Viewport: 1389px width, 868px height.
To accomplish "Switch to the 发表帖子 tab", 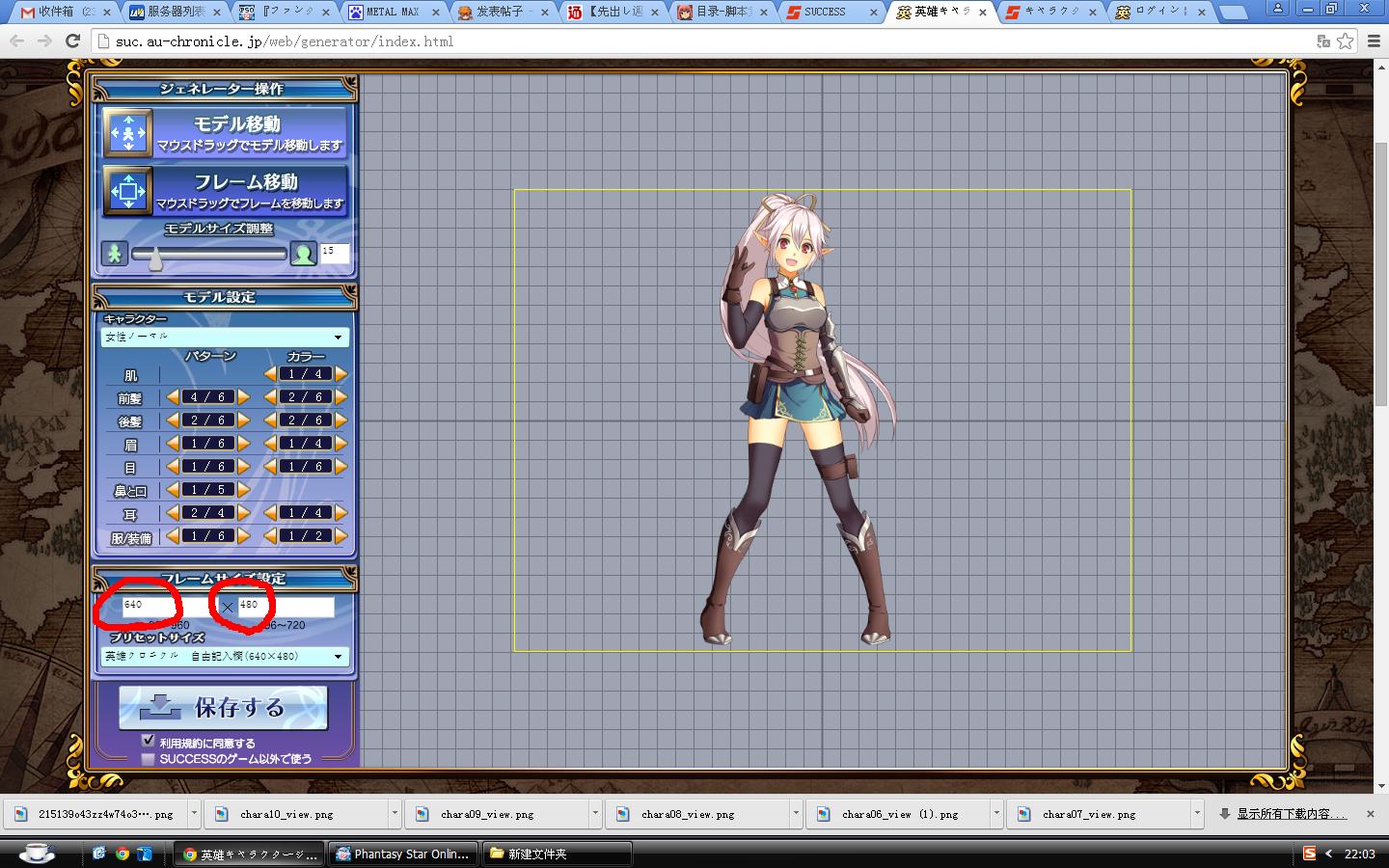I will [x=504, y=12].
